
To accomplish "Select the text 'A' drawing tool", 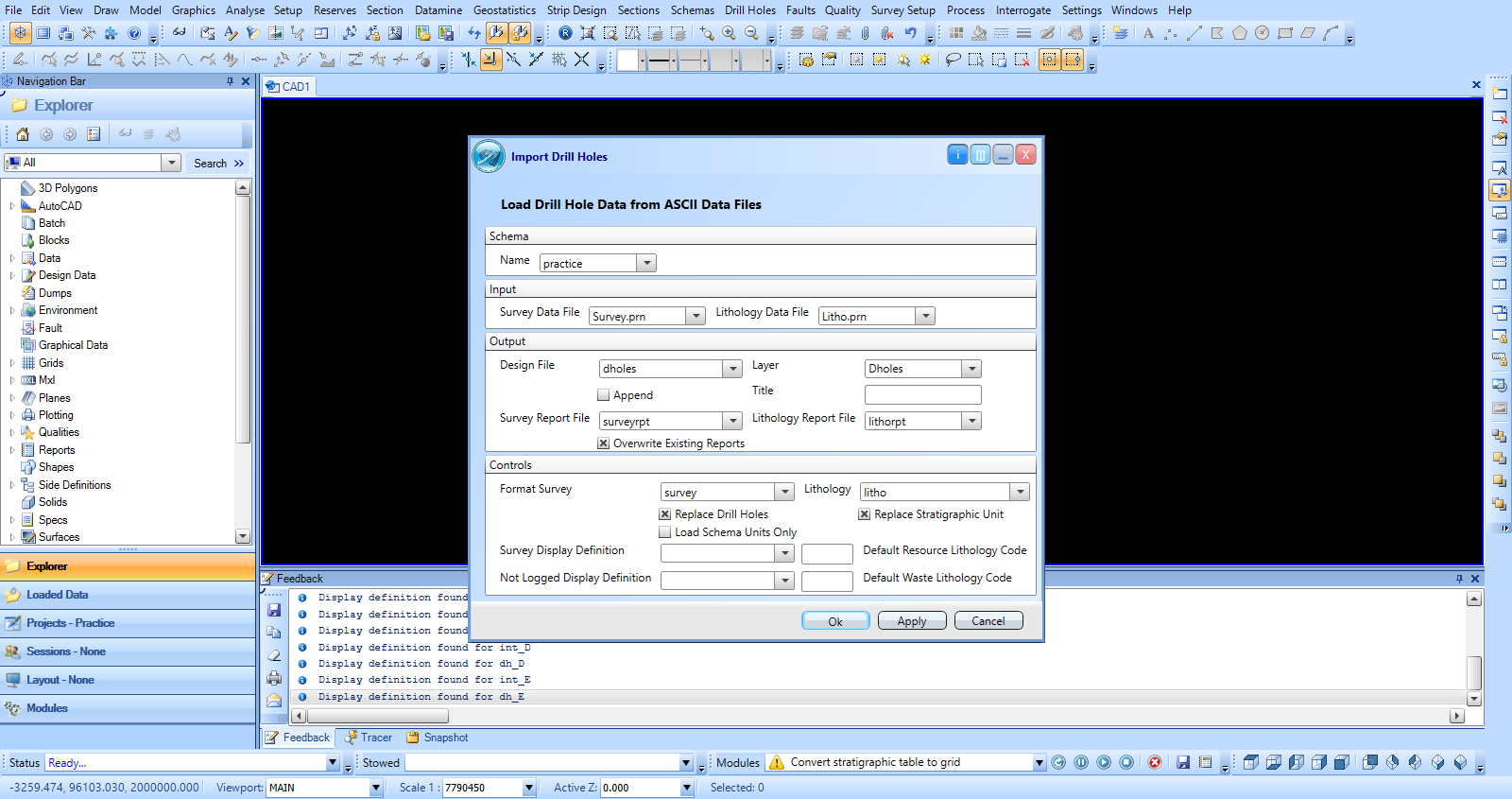I will point(1148,33).
